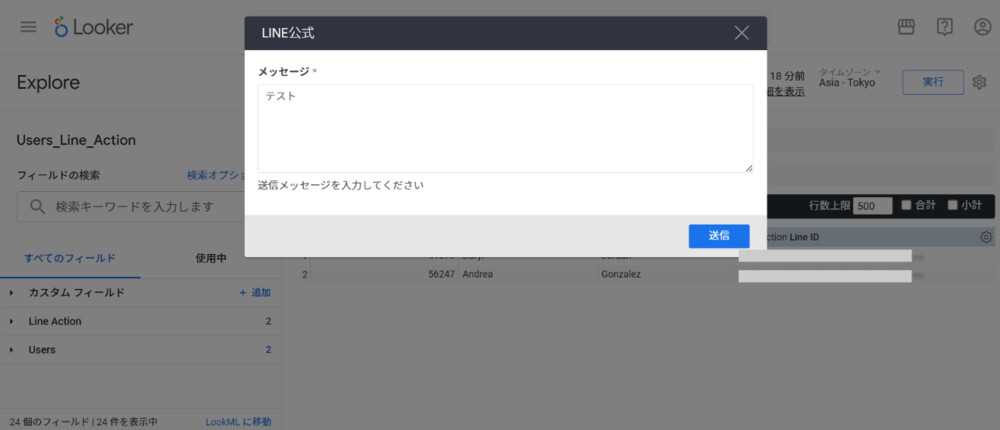
Task: Click the 行数上限 row limit field
Action: [x=873, y=206]
